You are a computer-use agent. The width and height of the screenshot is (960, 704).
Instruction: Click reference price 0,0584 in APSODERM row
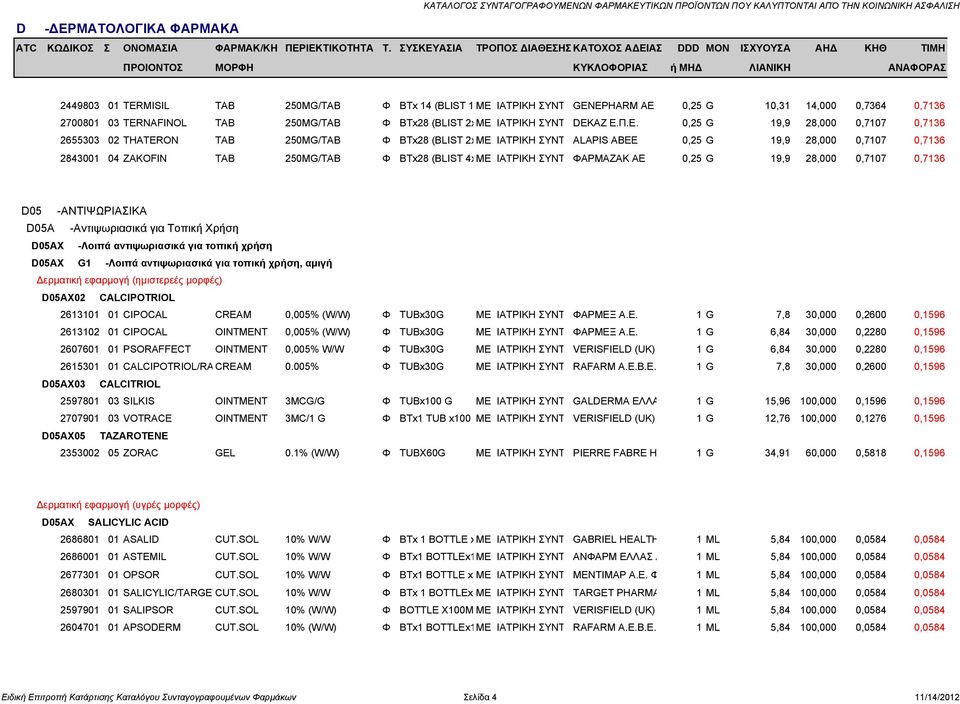point(929,627)
